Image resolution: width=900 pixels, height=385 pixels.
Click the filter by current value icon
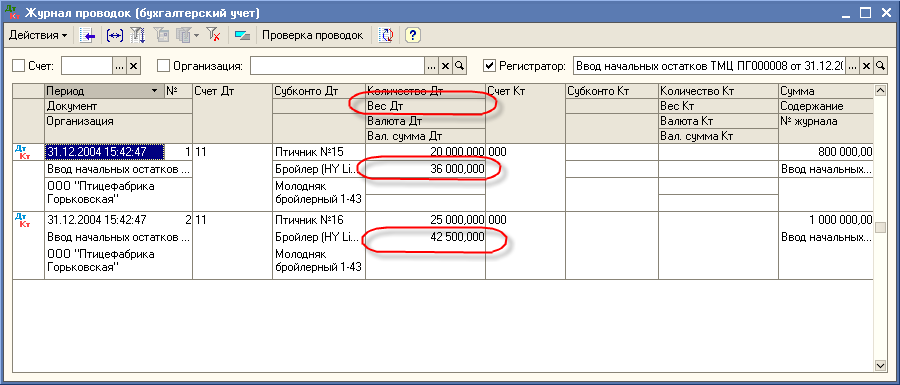162,36
